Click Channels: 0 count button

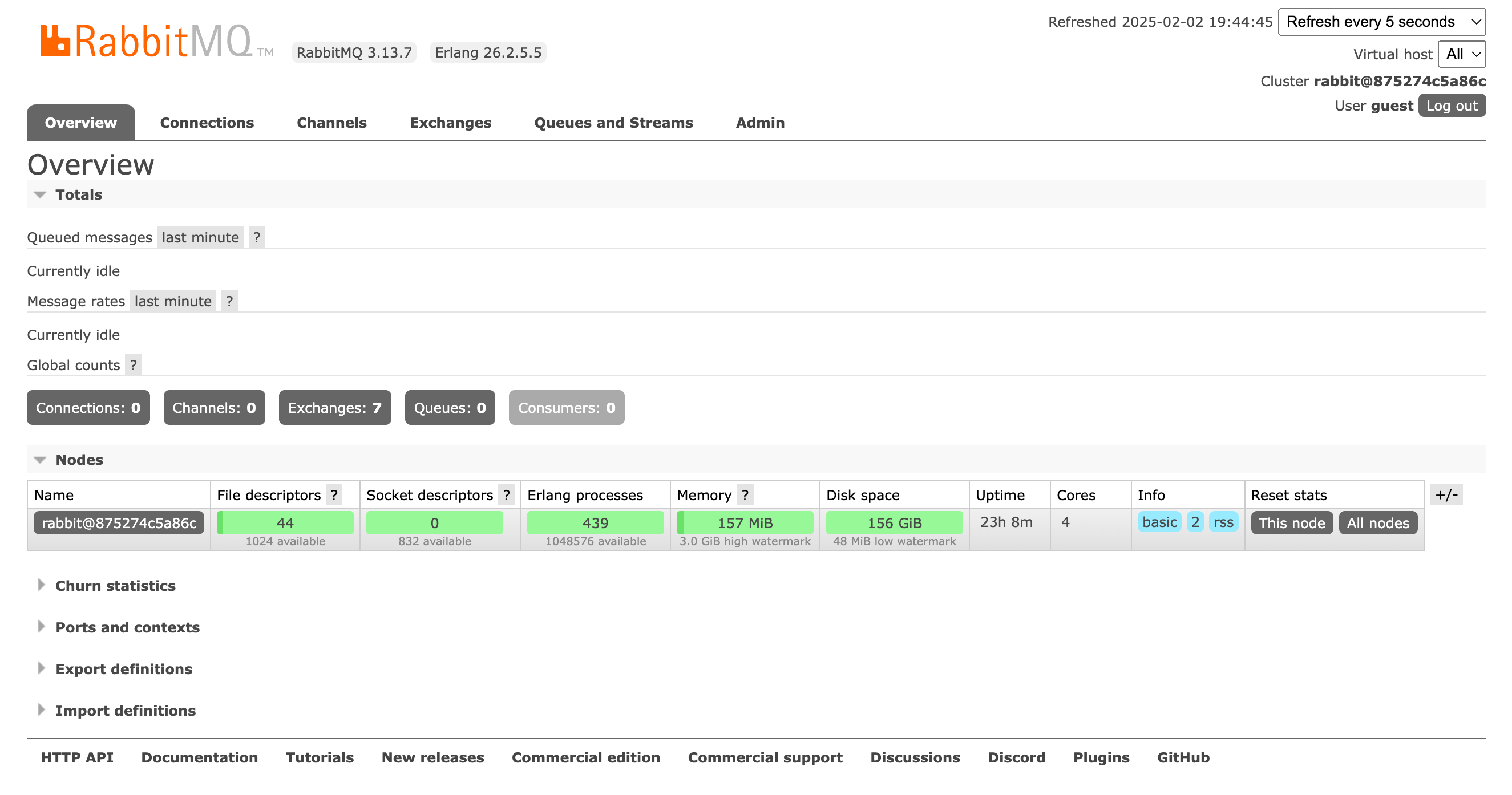point(214,408)
